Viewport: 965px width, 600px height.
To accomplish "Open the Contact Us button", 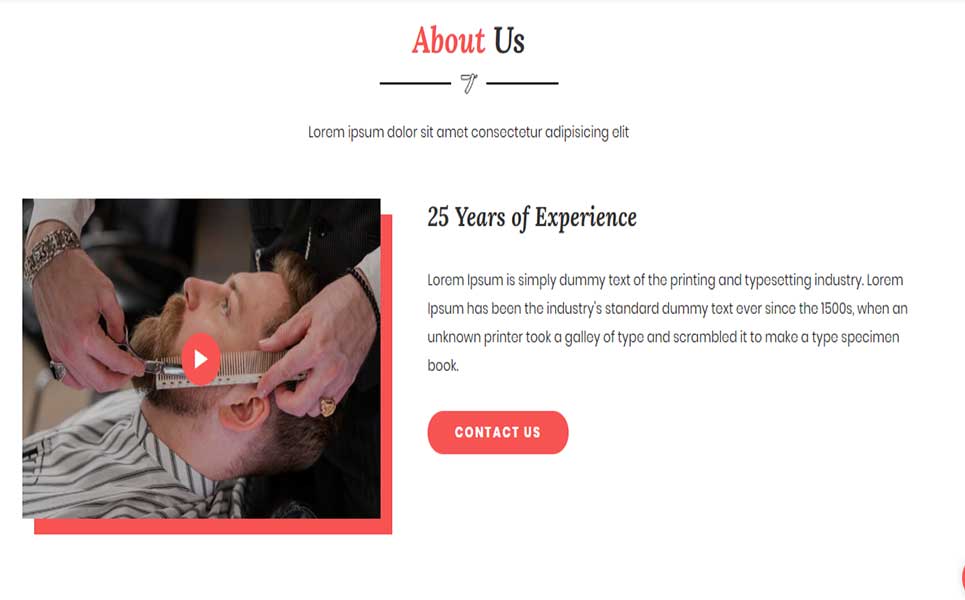I will pos(497,433).
